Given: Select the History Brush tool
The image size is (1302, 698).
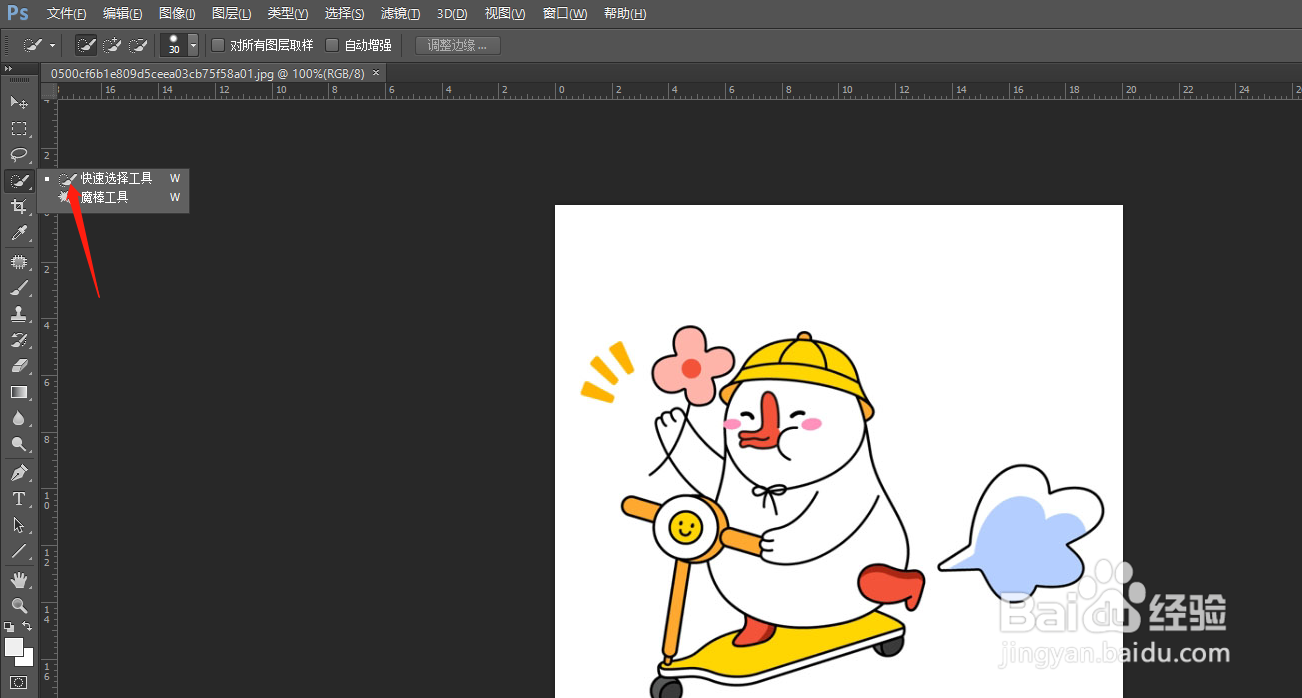Looking at the screenshot, I should pyautogui.click(x=19, y=340).
